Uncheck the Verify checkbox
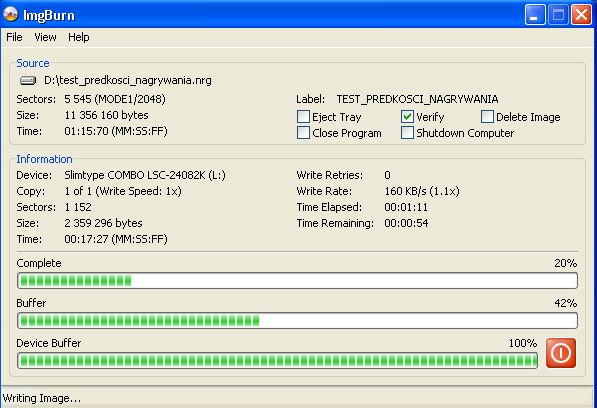The height and width of the screenshot is (408, 597). (407, 116)
